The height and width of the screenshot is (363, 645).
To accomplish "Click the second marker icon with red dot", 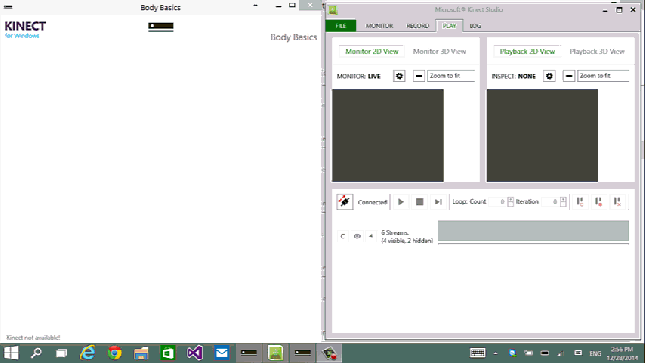I will click(599, 202).
